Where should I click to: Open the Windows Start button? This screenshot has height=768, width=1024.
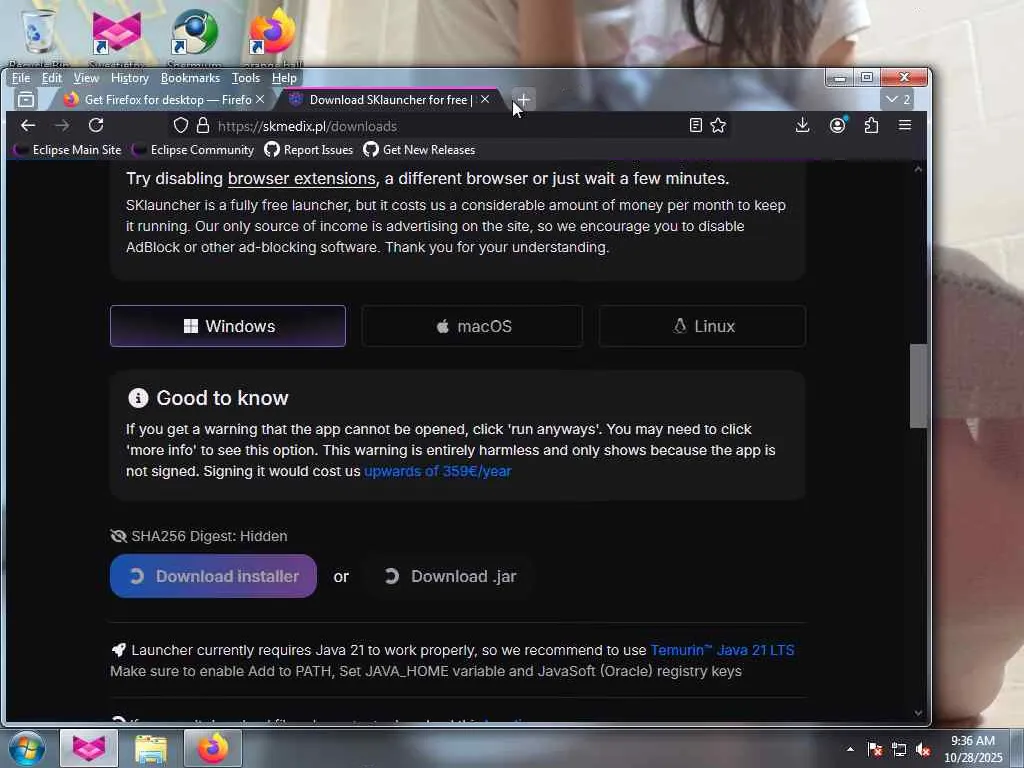[x=26, y=748]
